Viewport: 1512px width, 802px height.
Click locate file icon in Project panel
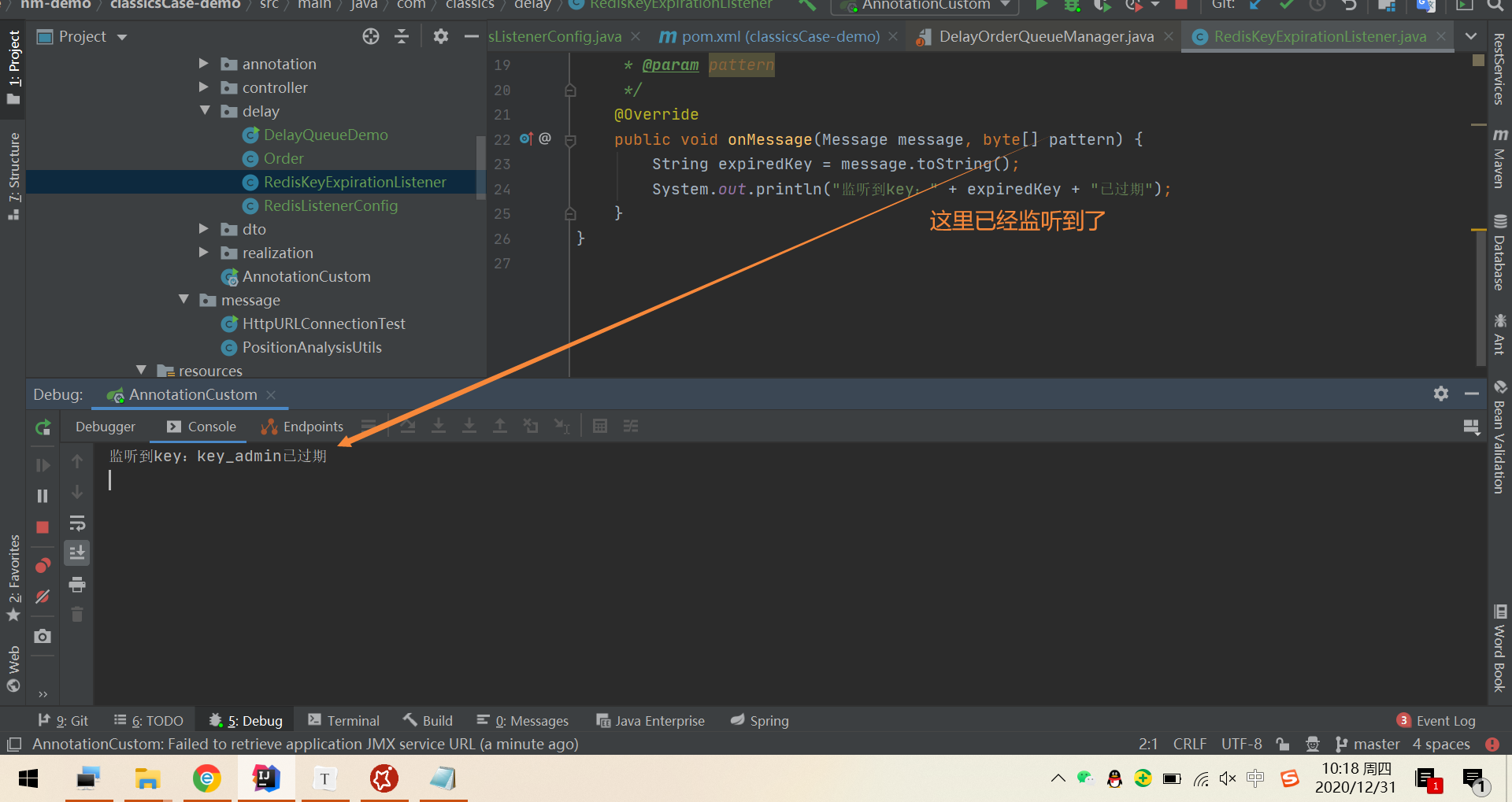pyautogui.click(x=371, y=36)
